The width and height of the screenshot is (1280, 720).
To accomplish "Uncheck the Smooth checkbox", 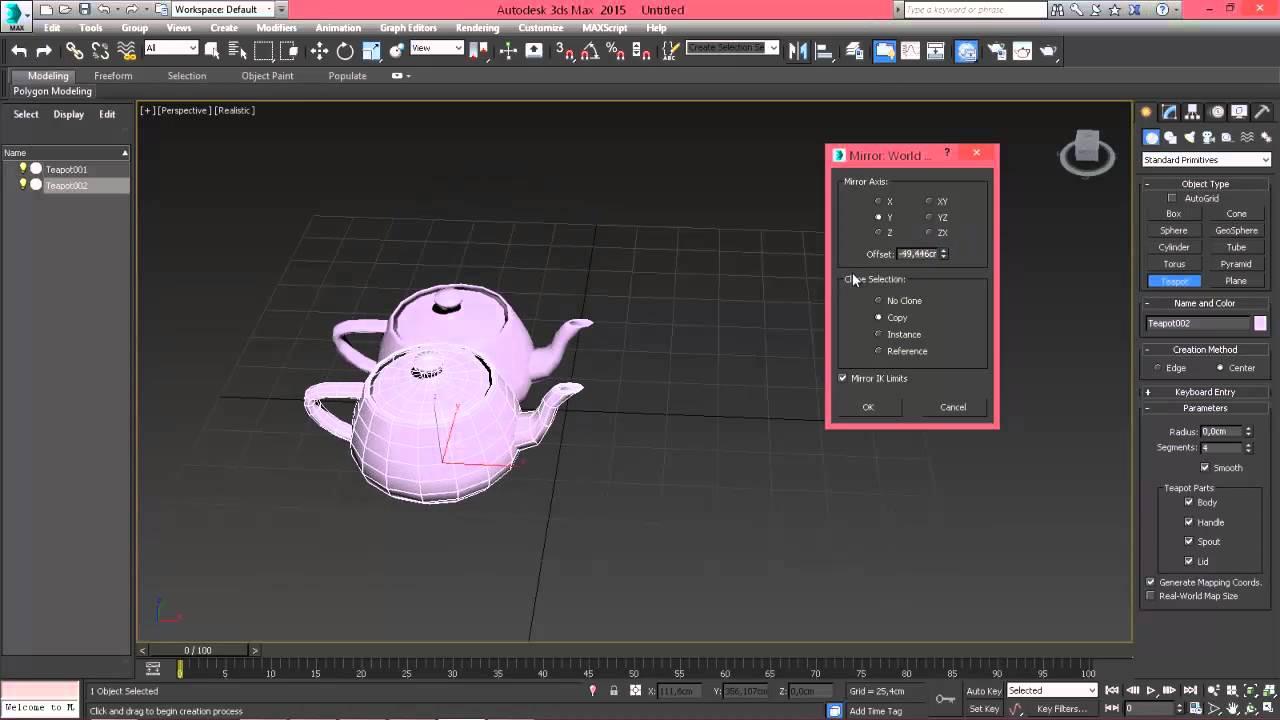I will click(x=1205, y=468).
